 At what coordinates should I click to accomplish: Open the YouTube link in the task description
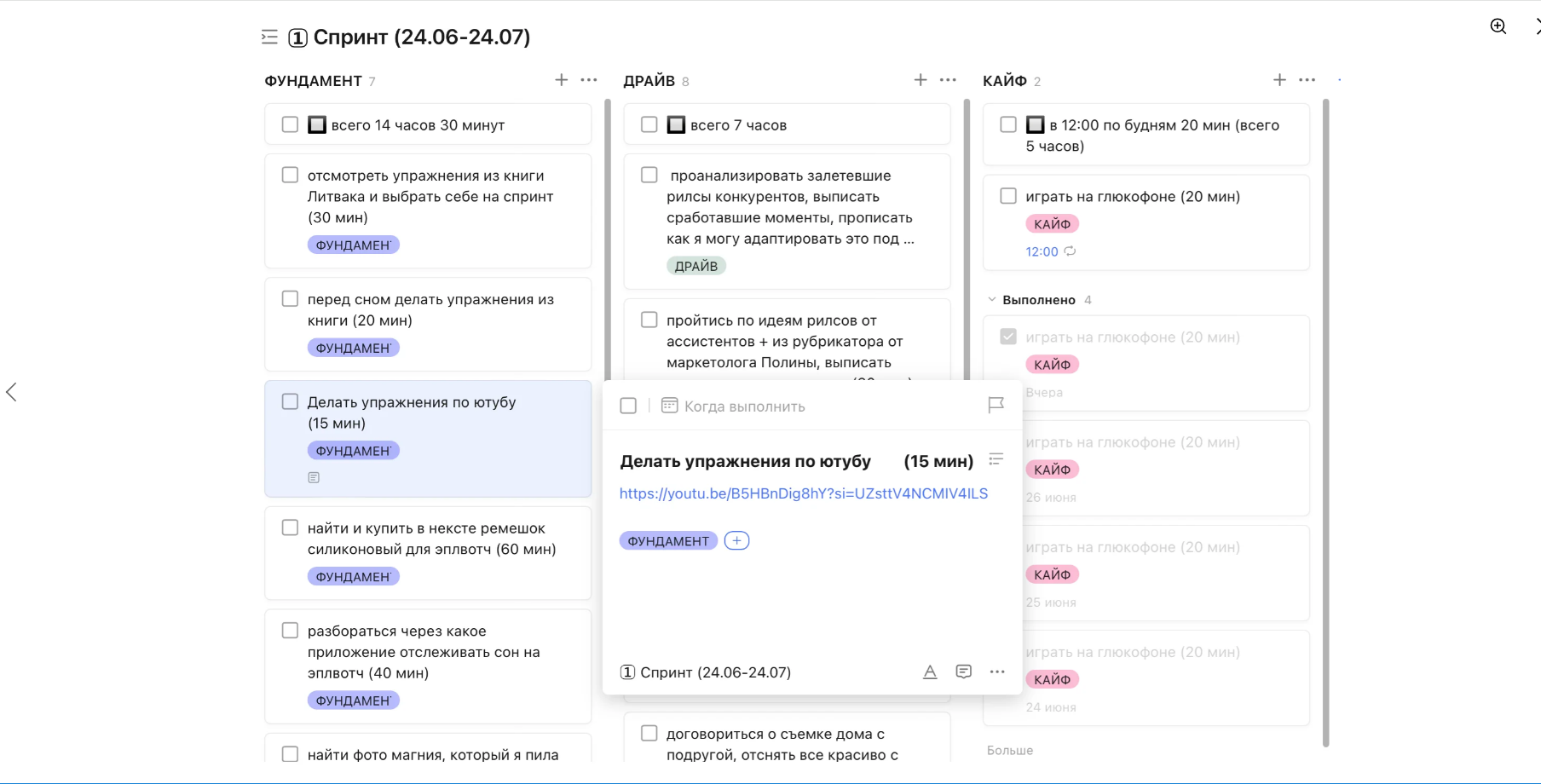803,493
